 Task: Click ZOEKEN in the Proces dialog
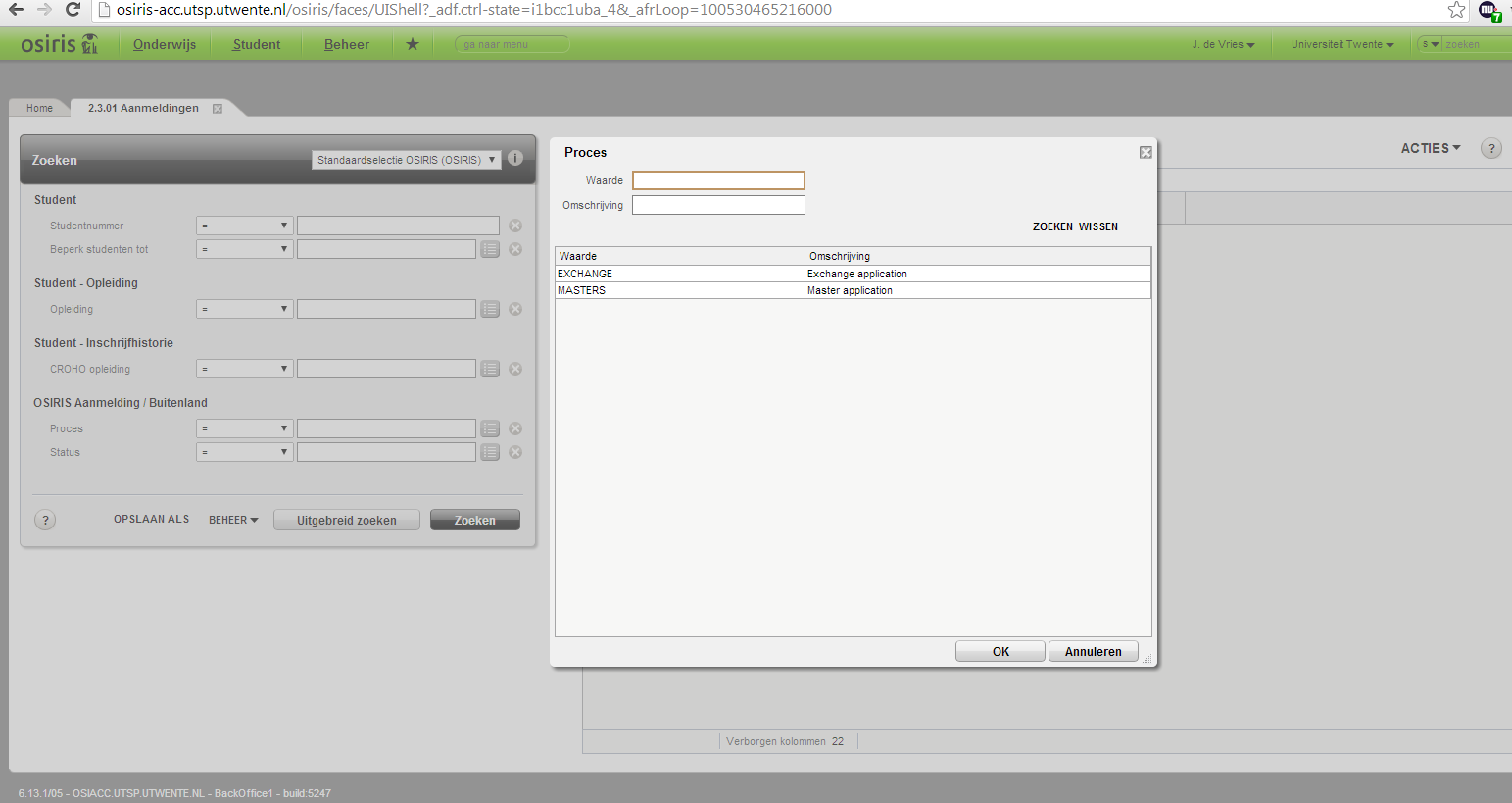1052,226
